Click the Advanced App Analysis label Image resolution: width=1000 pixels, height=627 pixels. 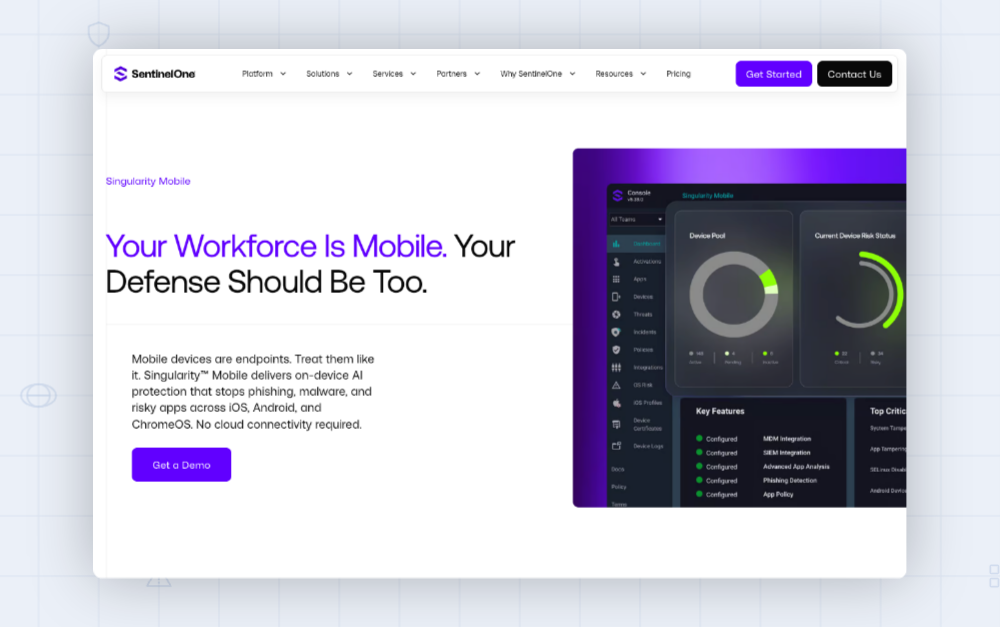(x=797, y=467)
